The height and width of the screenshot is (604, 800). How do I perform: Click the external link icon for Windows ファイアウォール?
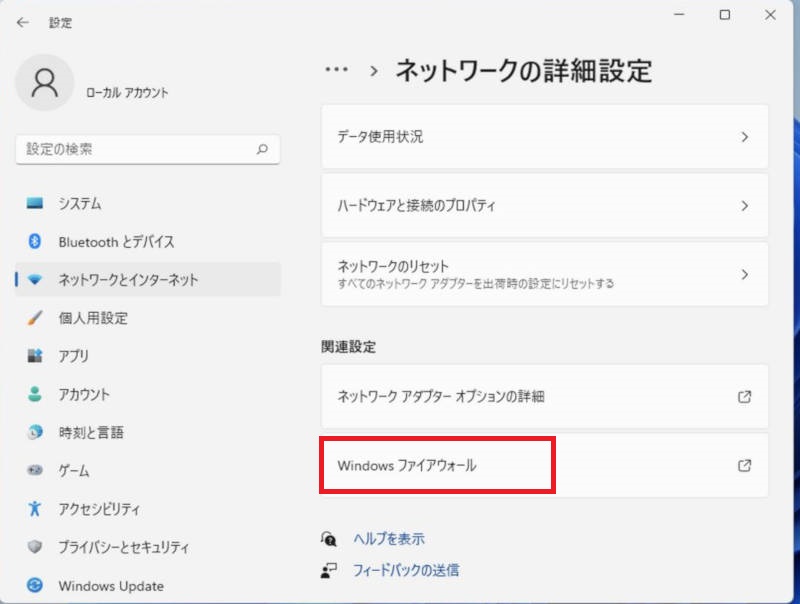point(744,465)
